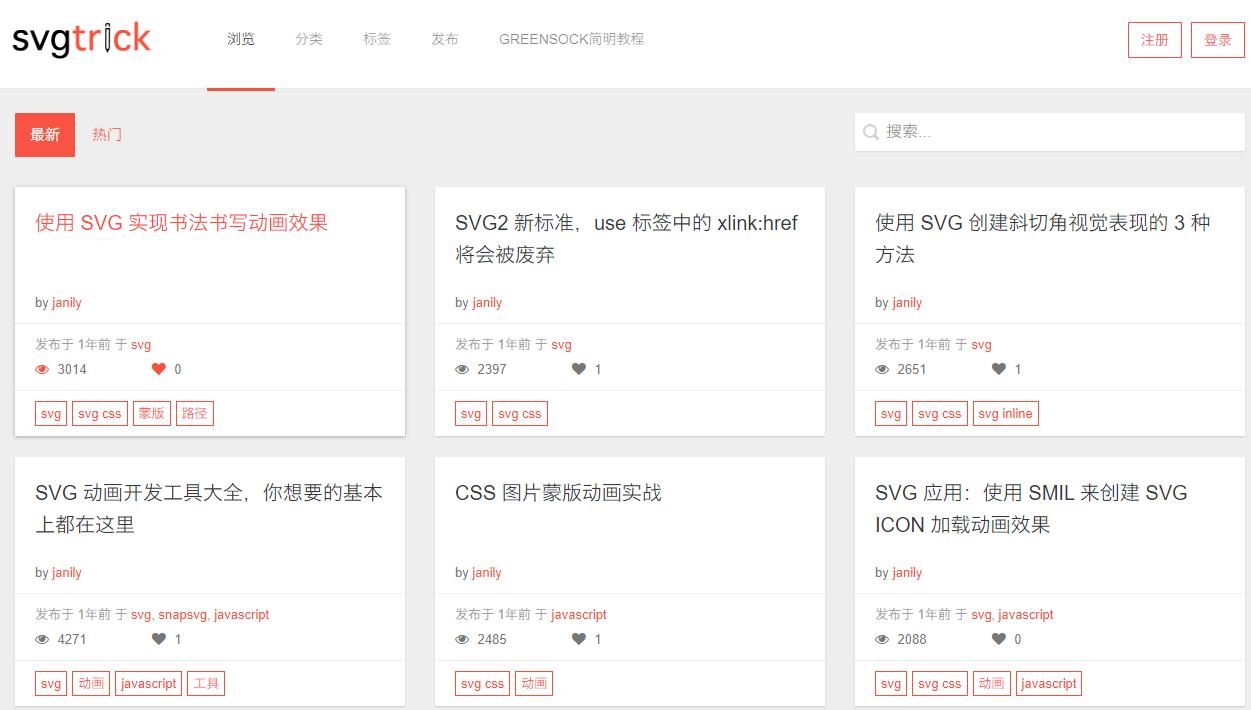Click javascript category on CSS 图片蒙版 card

[579, 615]
